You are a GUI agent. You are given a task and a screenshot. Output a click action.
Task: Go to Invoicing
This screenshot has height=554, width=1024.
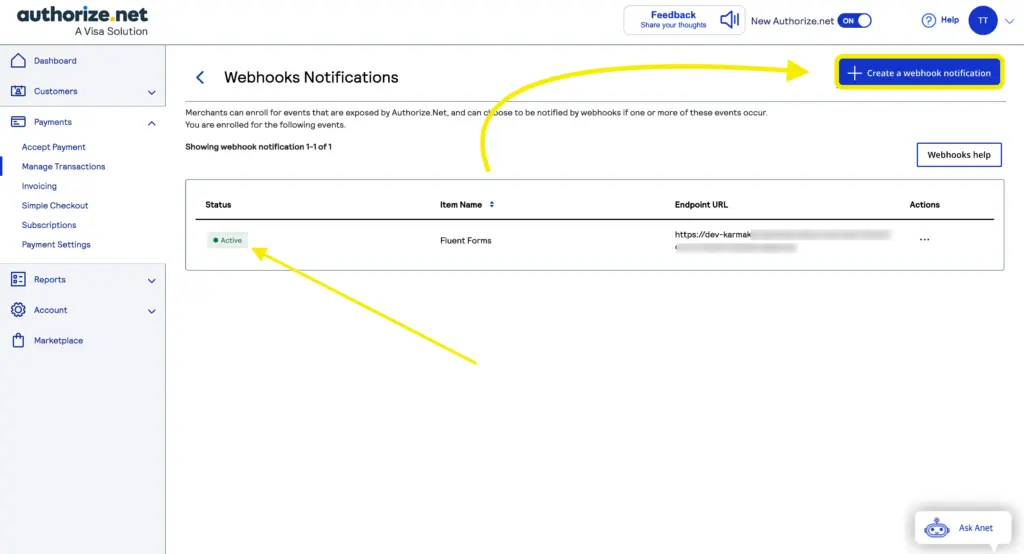point(39,186)
